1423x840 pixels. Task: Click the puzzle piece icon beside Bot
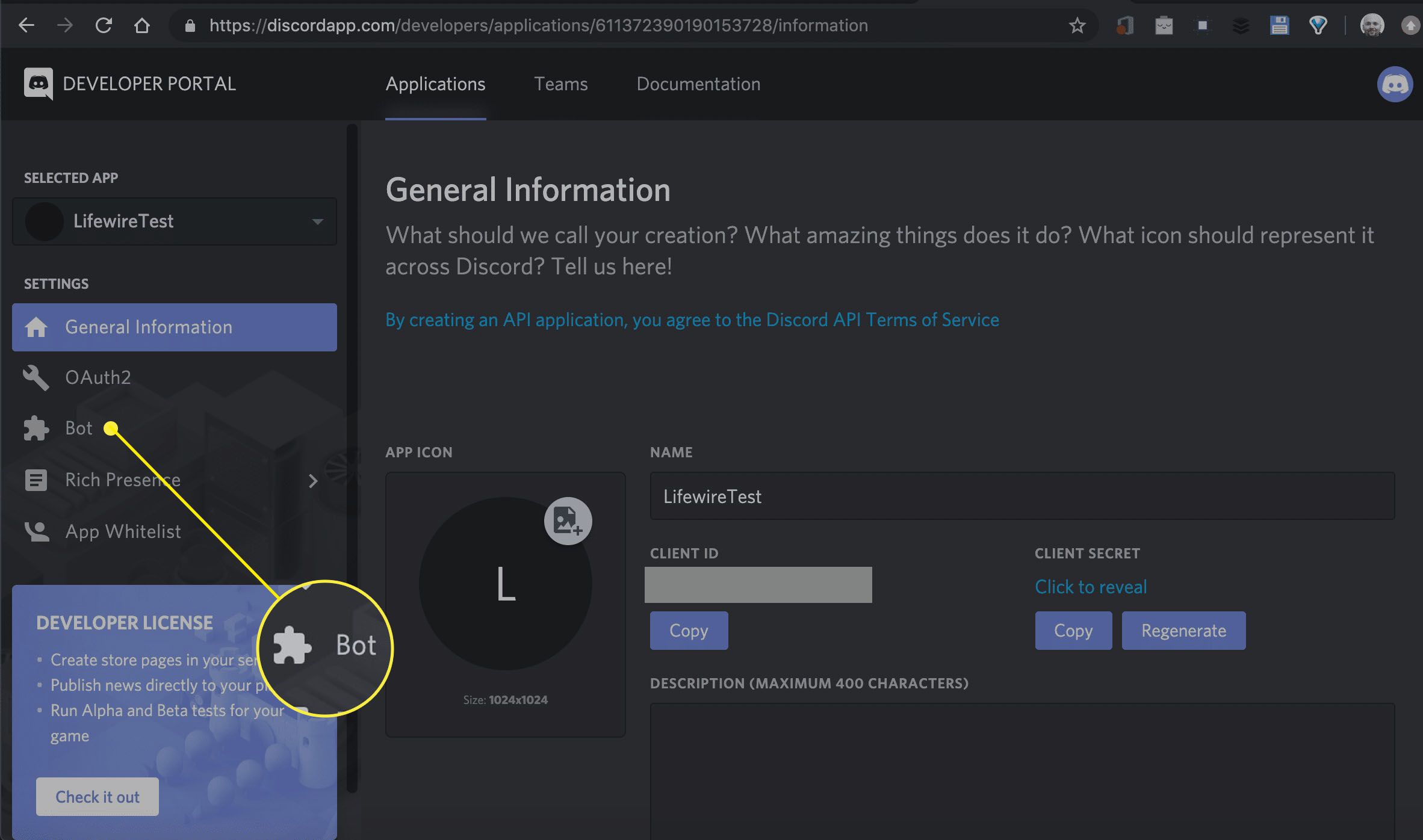[36, 428]
